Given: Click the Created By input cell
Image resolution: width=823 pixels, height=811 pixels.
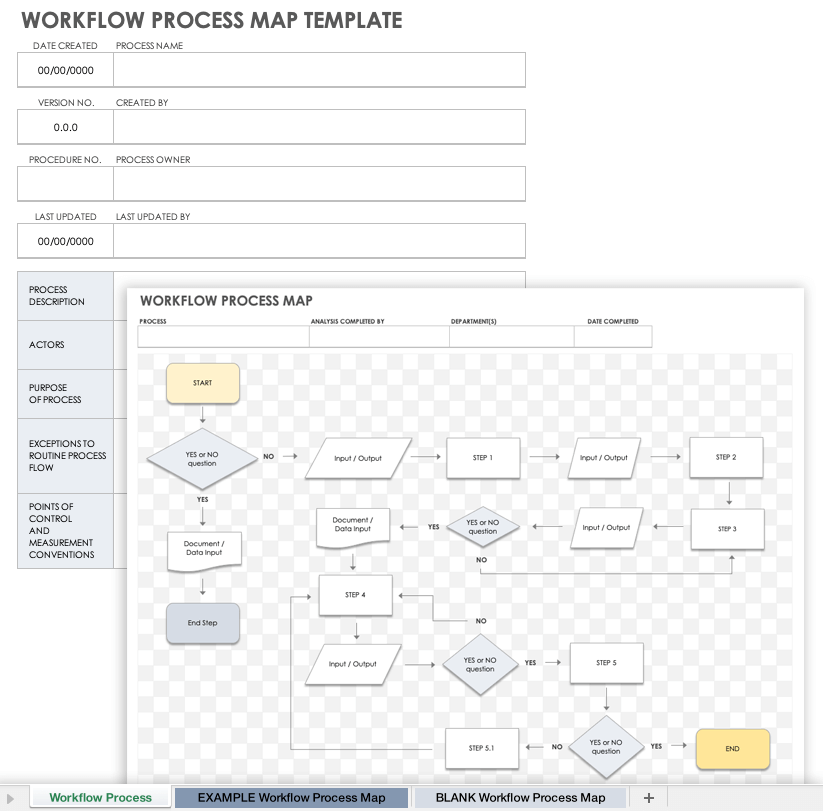Looking at the screenshot, I should click(x=319, y=127).
